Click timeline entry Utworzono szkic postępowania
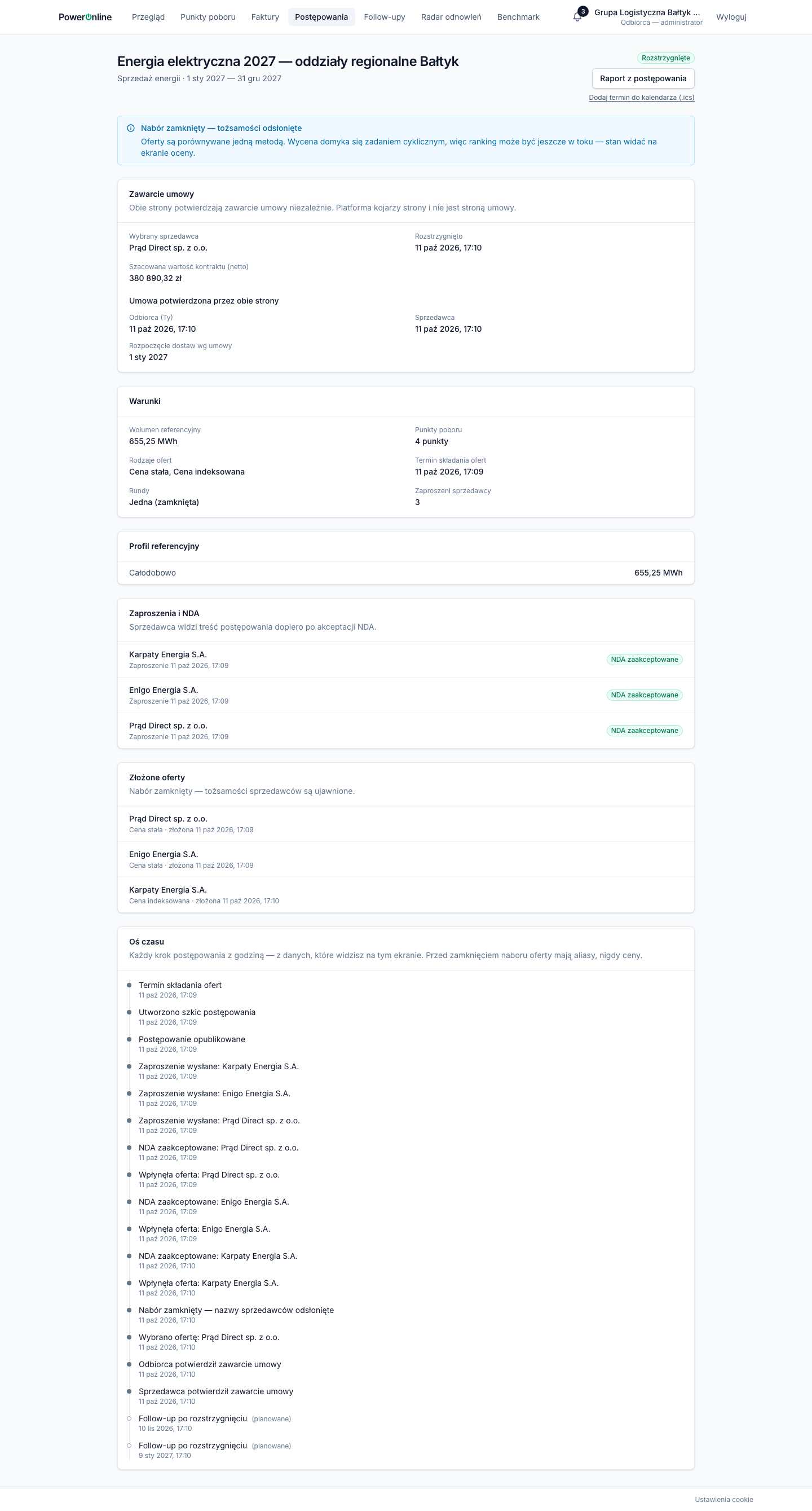This screenshot has width=812, height=1511. 197,1012
